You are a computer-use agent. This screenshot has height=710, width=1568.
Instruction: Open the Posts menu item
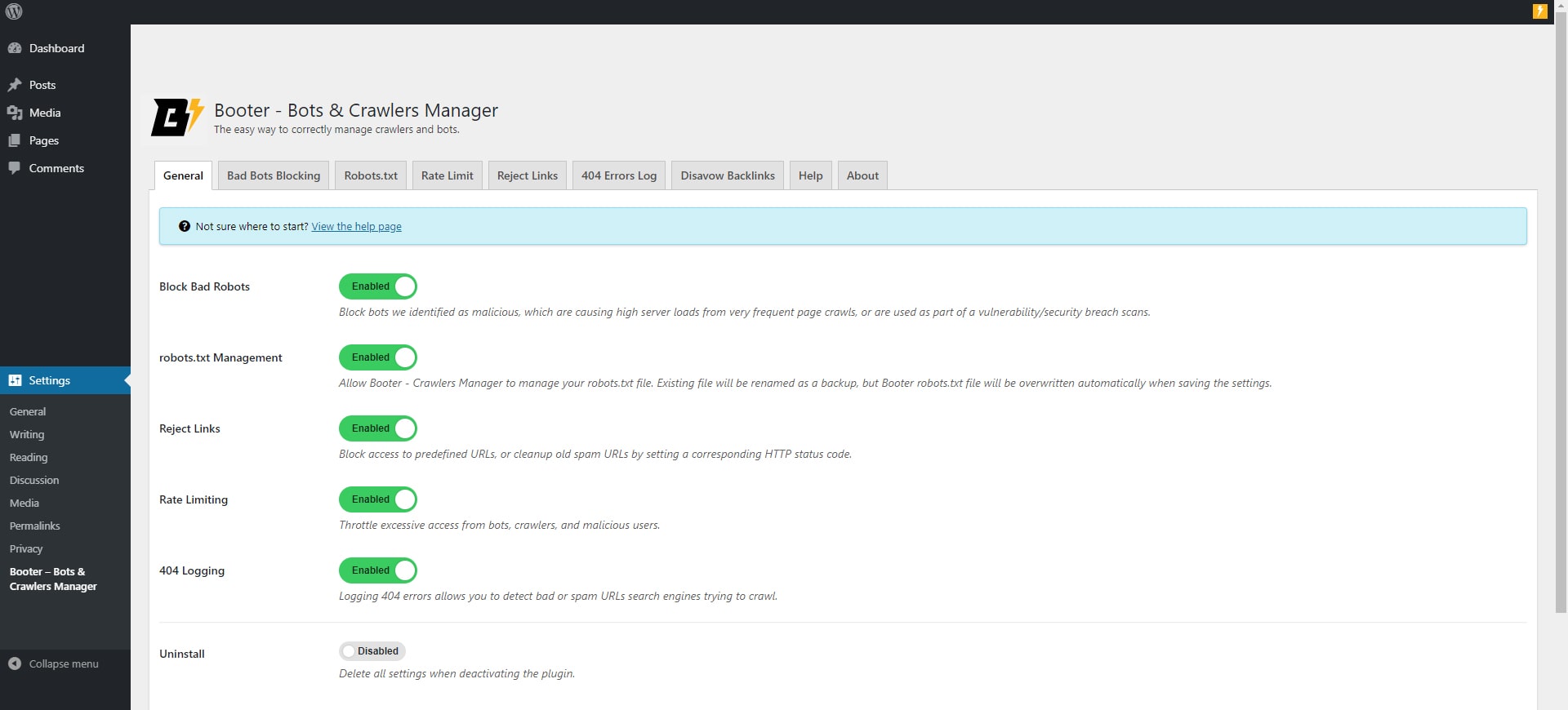[65, 85]
